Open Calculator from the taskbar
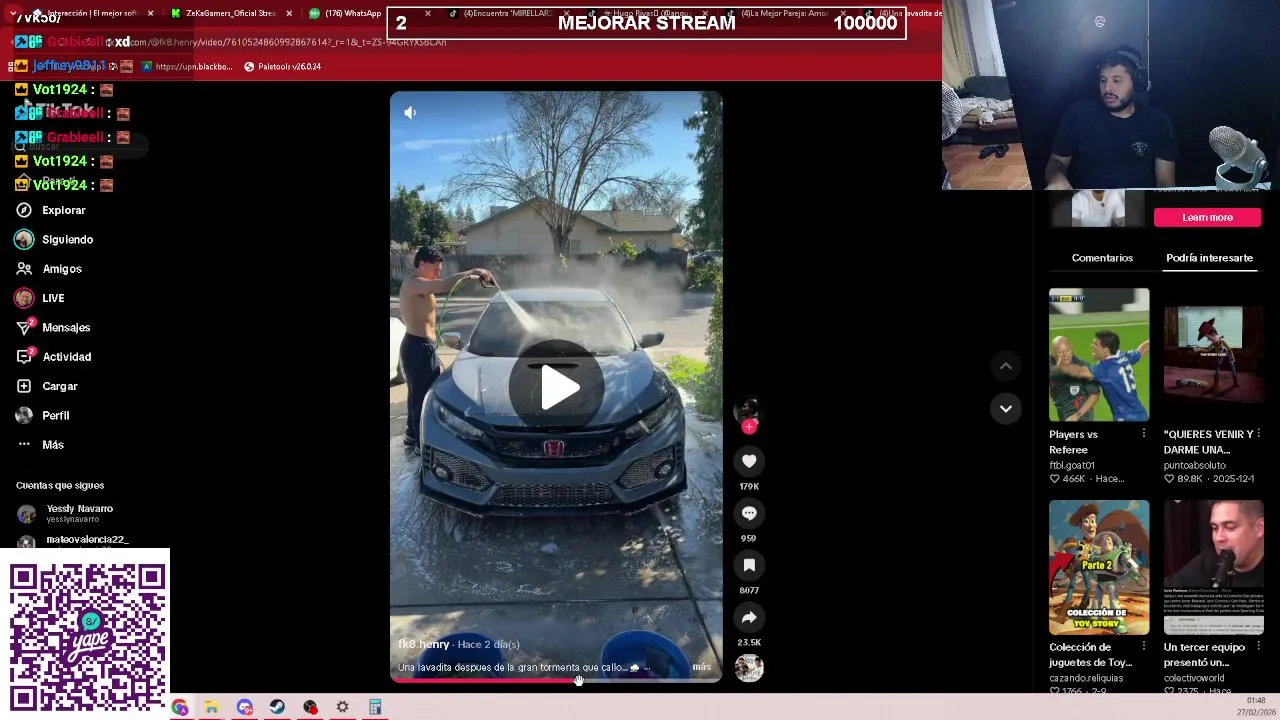 (375, 708)
